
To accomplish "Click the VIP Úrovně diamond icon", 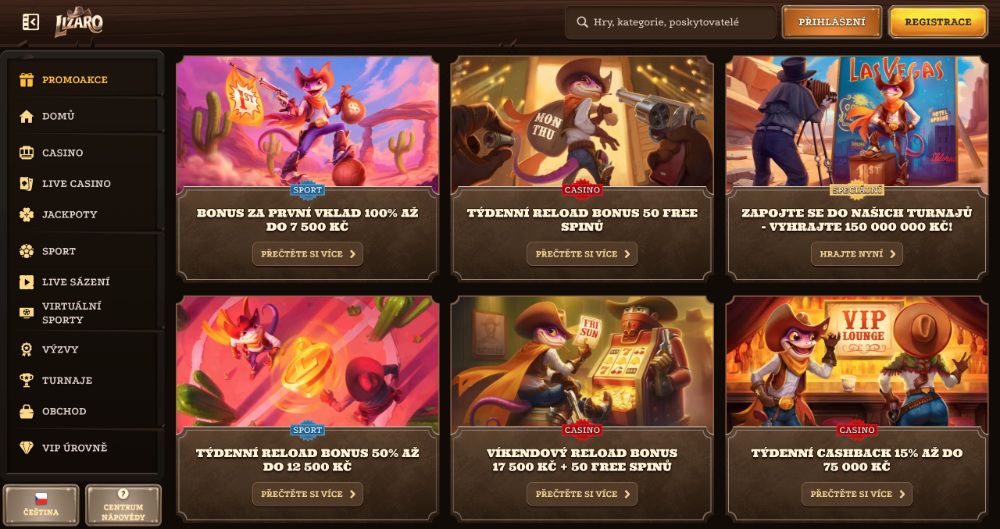I will click(26, 448).
